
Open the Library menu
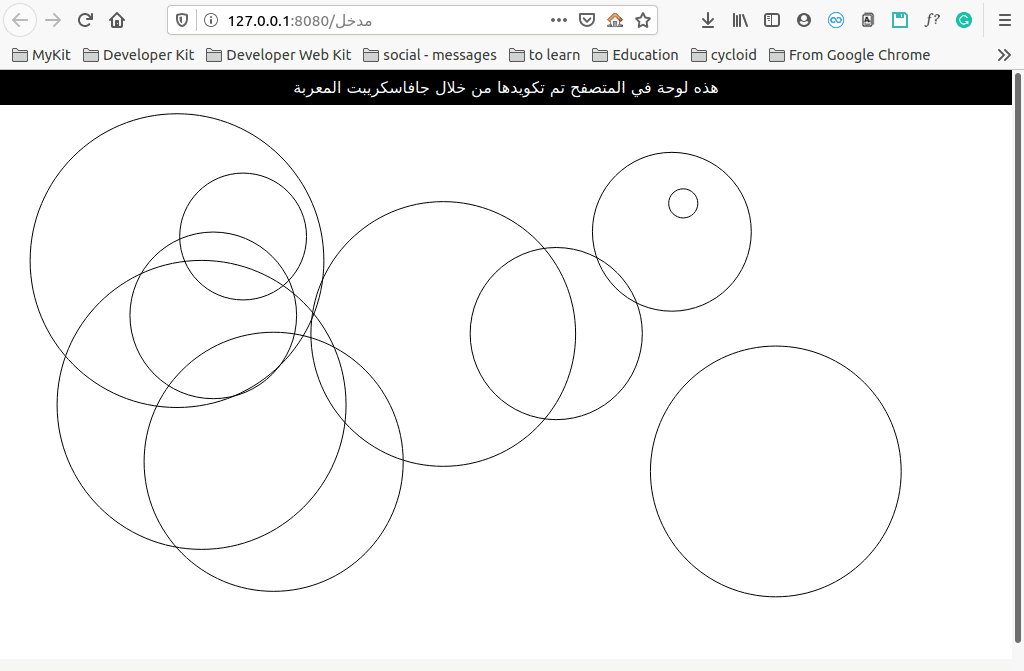pos(740,20)
